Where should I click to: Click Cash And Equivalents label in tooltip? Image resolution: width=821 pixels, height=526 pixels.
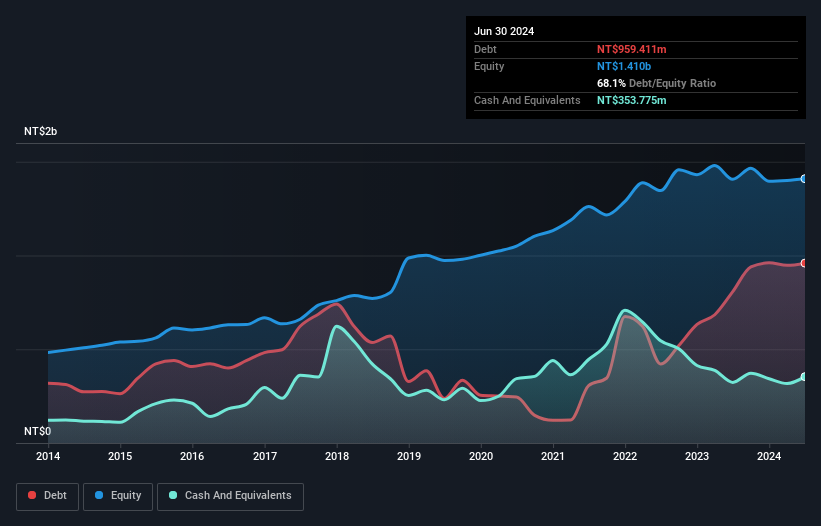[527, 100]
